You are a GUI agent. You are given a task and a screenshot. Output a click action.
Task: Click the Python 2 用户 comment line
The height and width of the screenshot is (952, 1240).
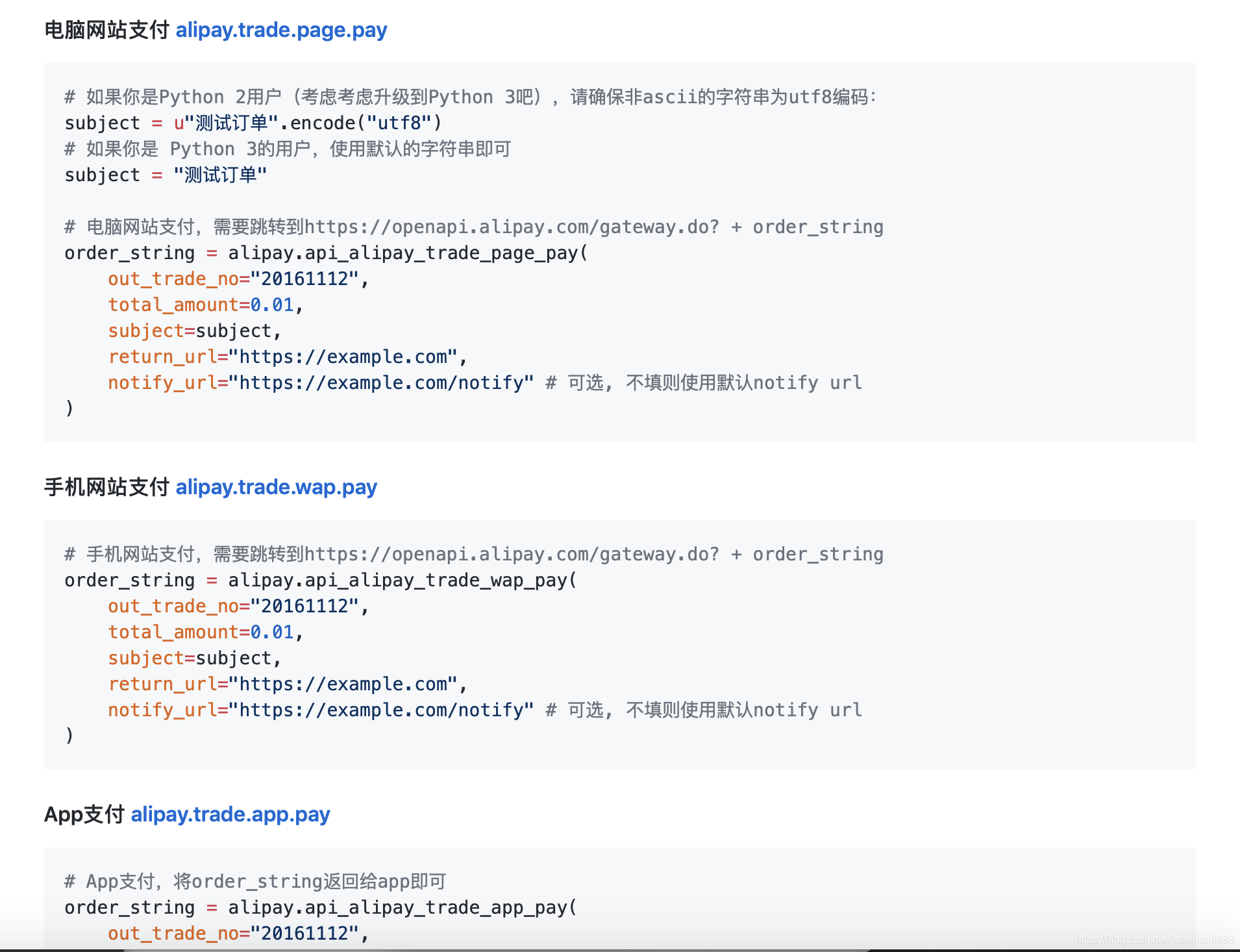coord(471,97)
